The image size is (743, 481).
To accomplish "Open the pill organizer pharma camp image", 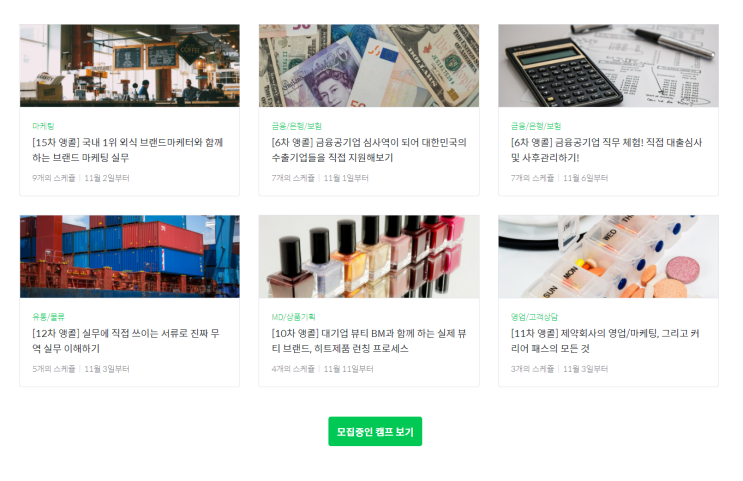I will [x=608, y=256].
